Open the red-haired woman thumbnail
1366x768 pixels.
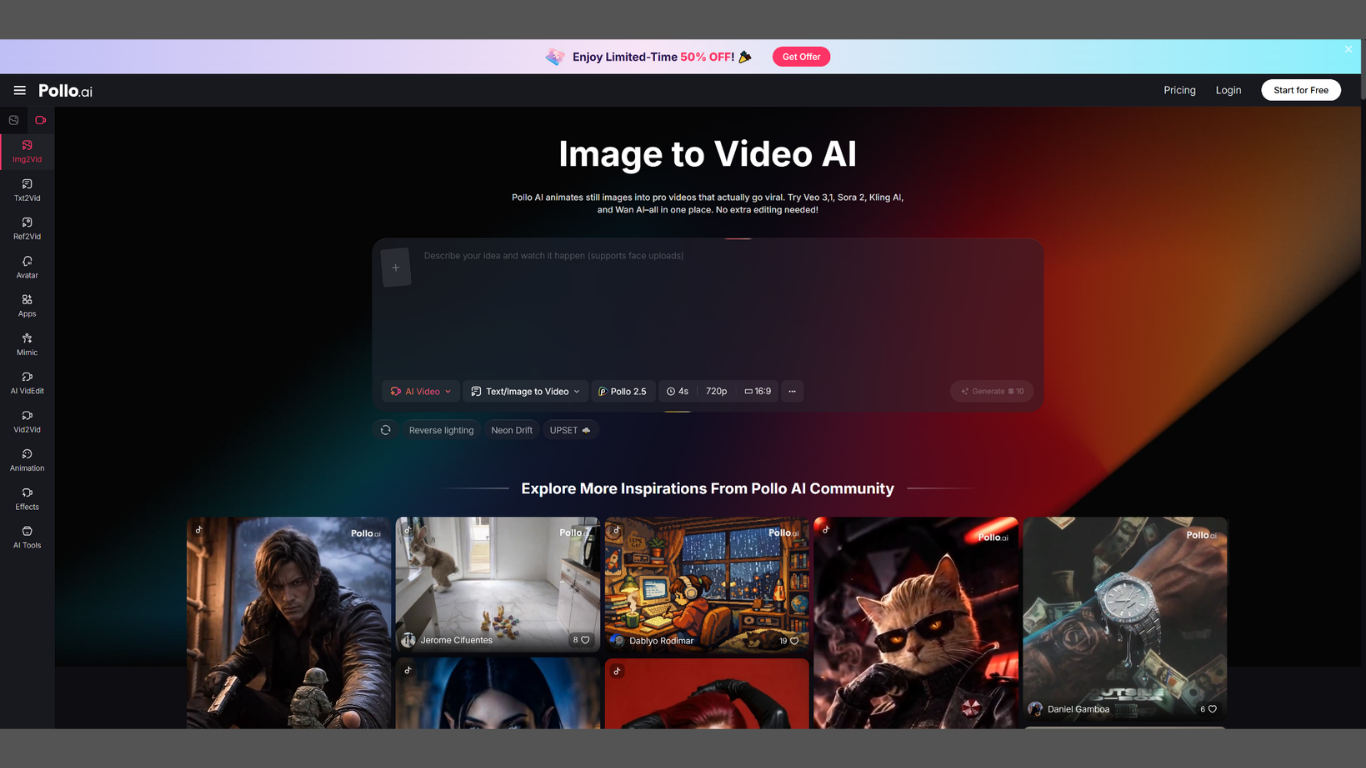[x=707, y=693]
